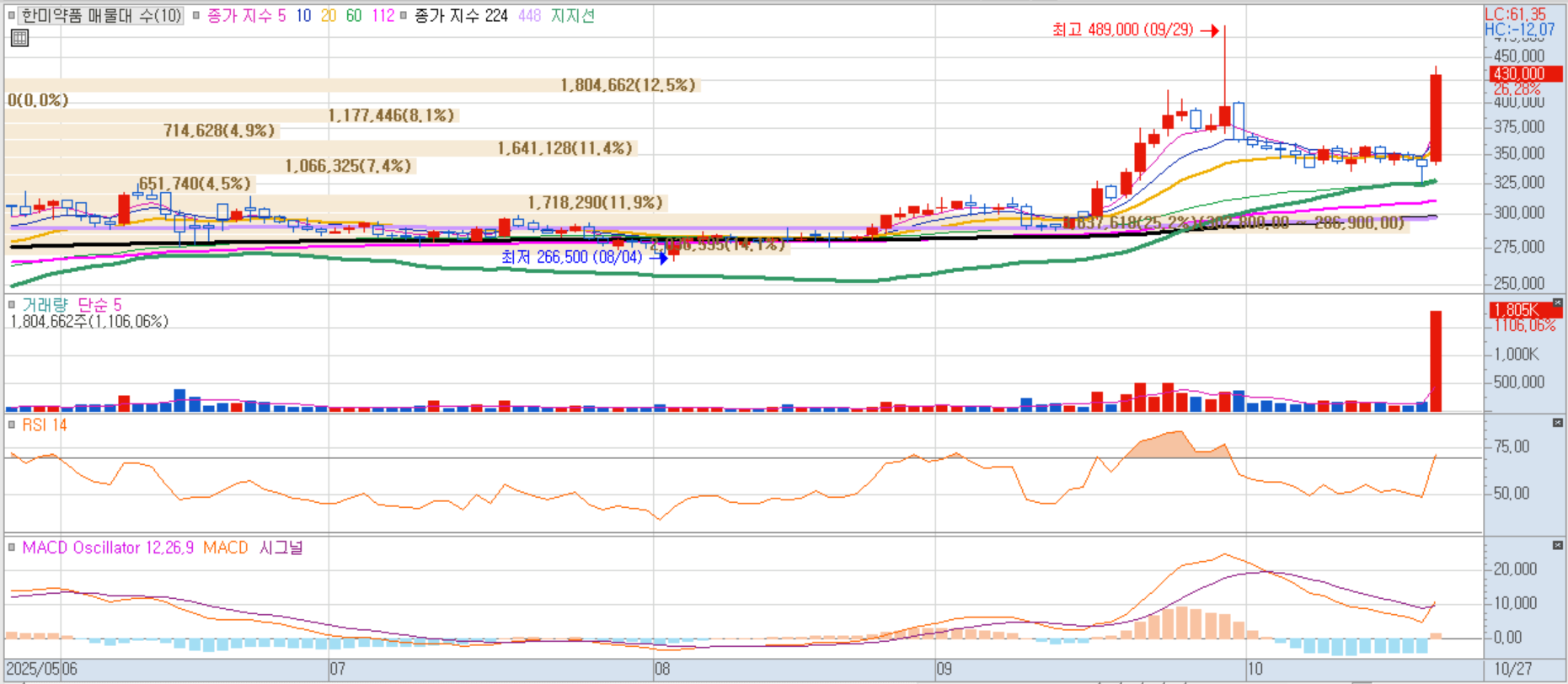
Task: Click the 275,000 price axis label
Action: (1519, 247)
